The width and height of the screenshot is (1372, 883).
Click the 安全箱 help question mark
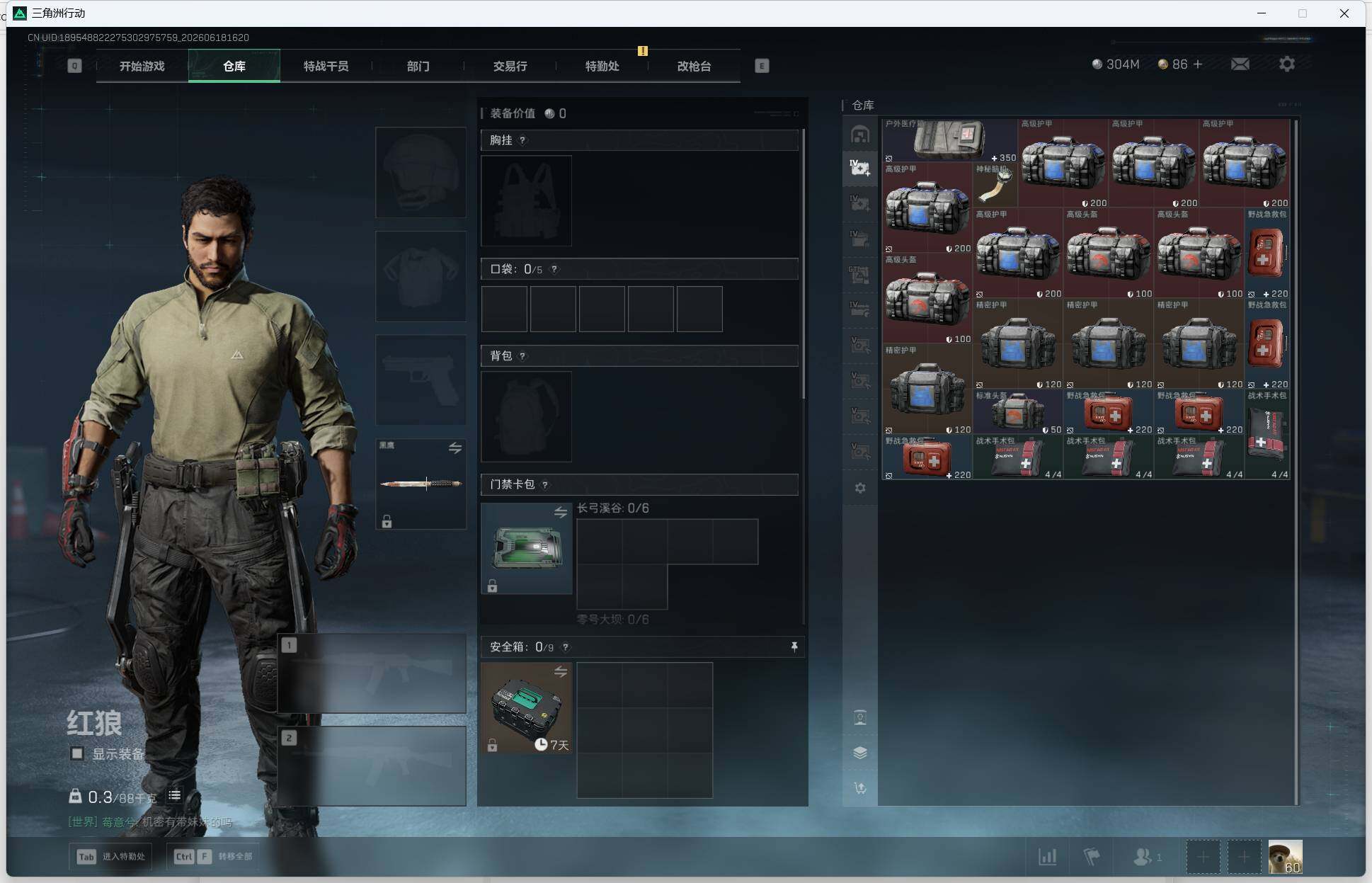[565, 647]
